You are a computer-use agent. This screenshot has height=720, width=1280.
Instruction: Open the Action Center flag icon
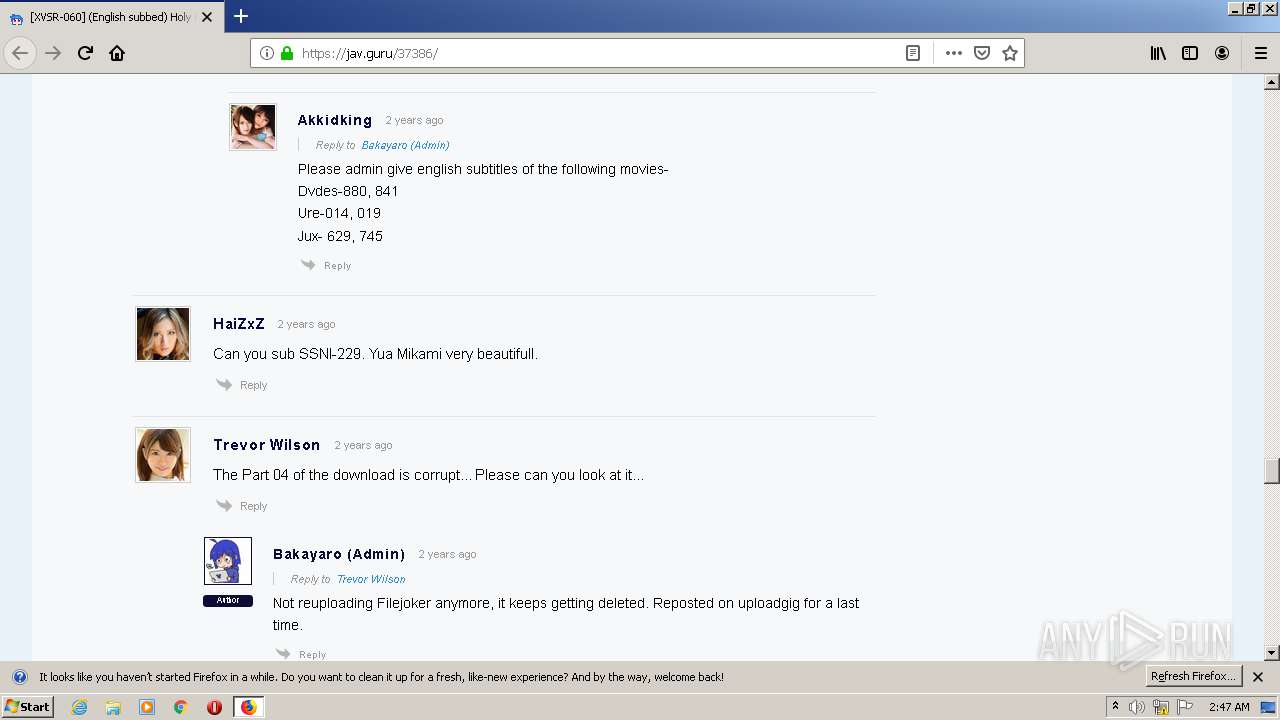[1184, 707]
